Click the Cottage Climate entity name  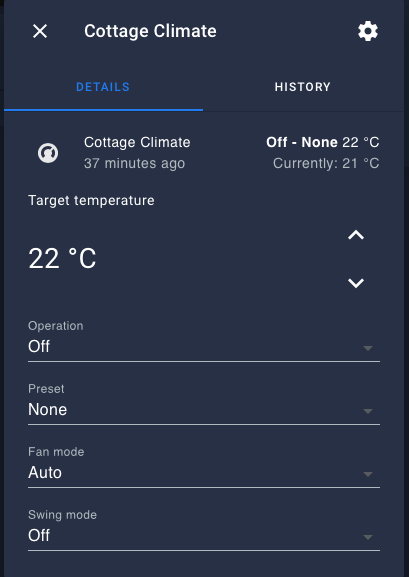137,142
